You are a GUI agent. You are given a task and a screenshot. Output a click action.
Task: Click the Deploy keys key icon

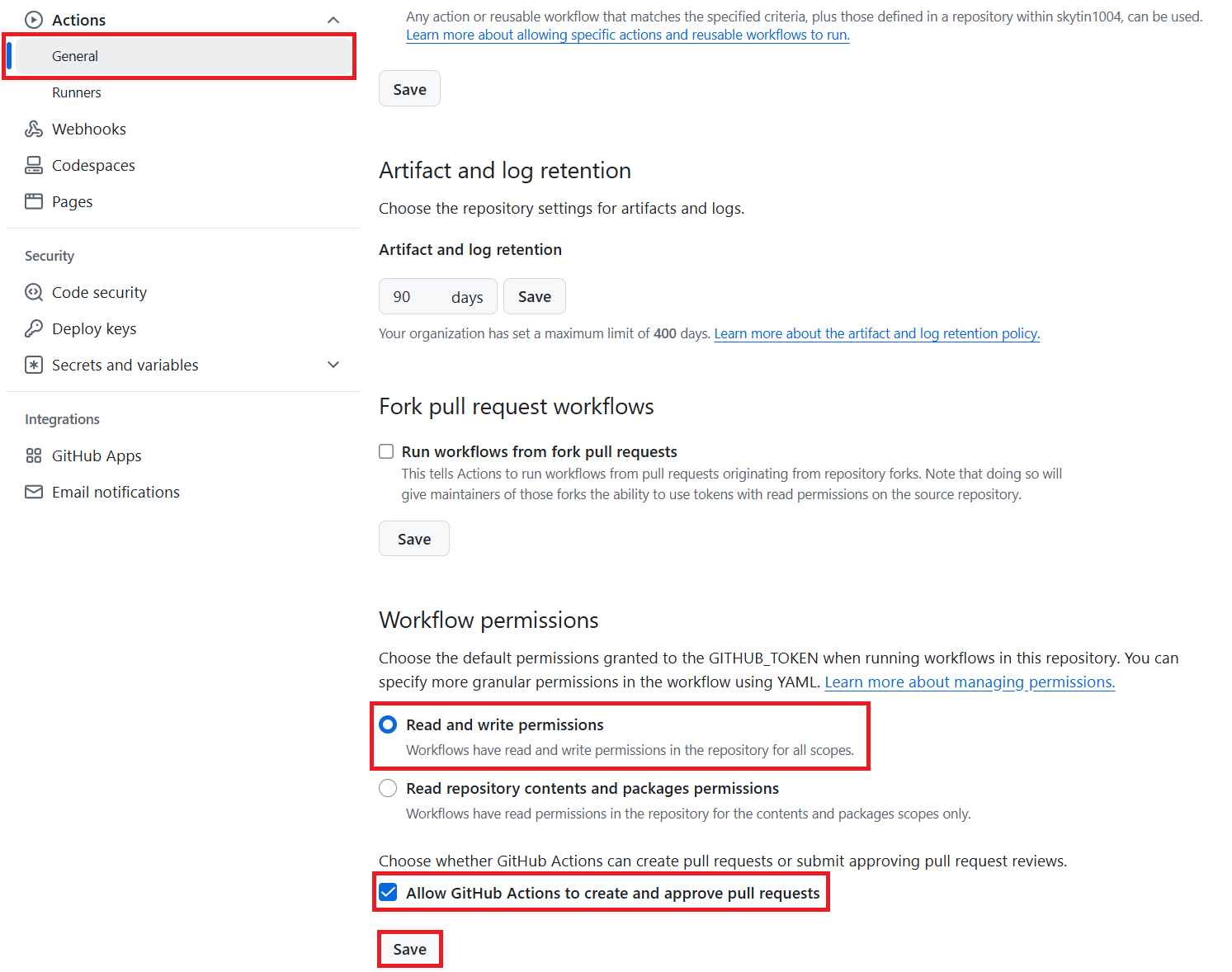click(x=34, y=328)
